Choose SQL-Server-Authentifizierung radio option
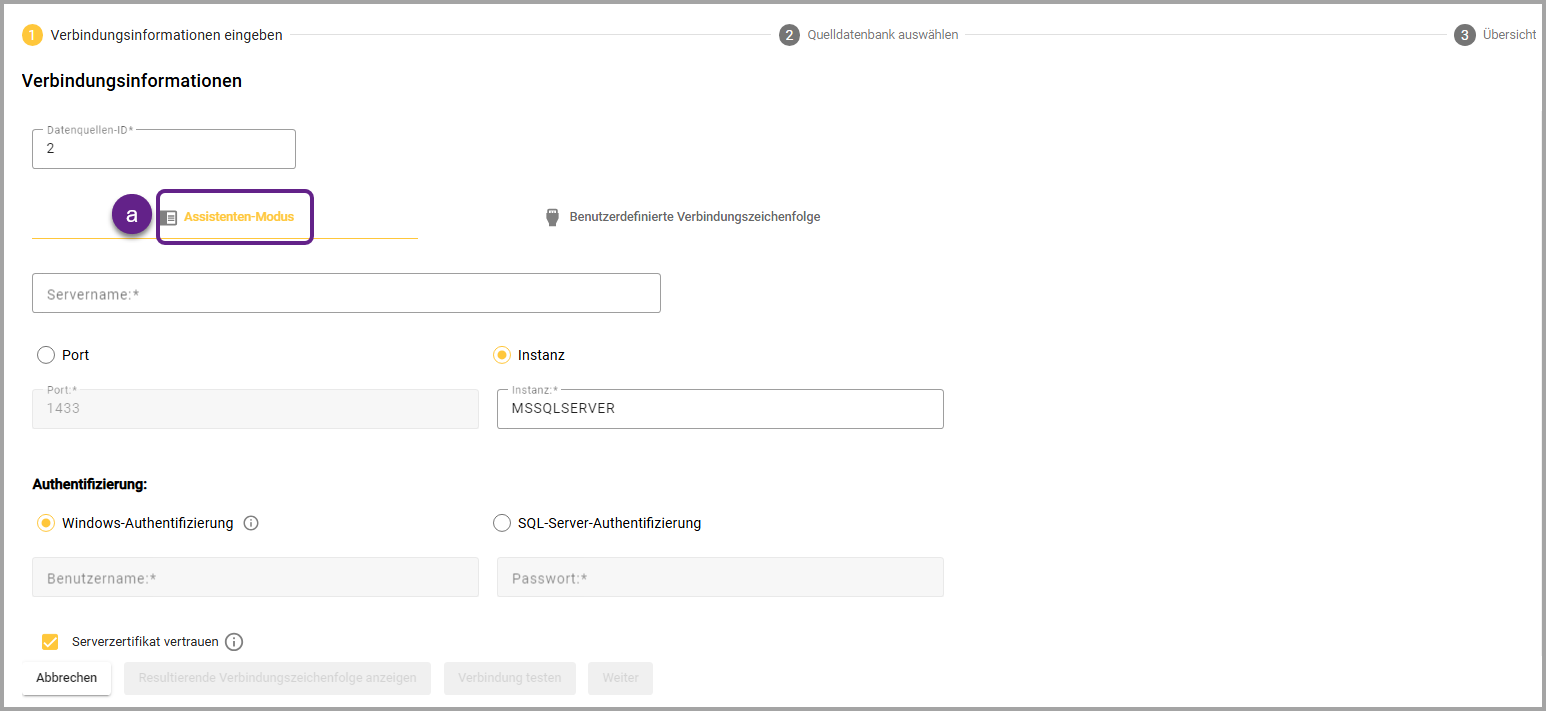The height and width of the screenshot is (711, 1546). 502,523
